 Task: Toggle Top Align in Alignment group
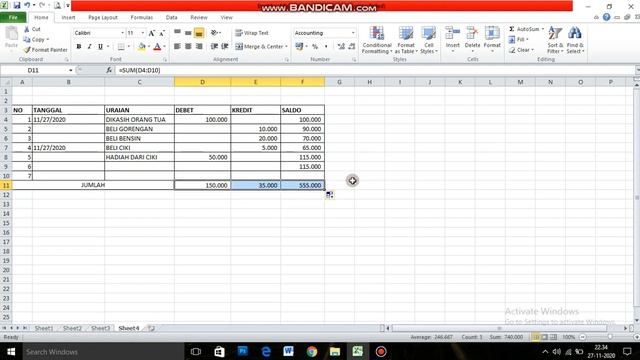pyautogui.click(x=178, y=33)
